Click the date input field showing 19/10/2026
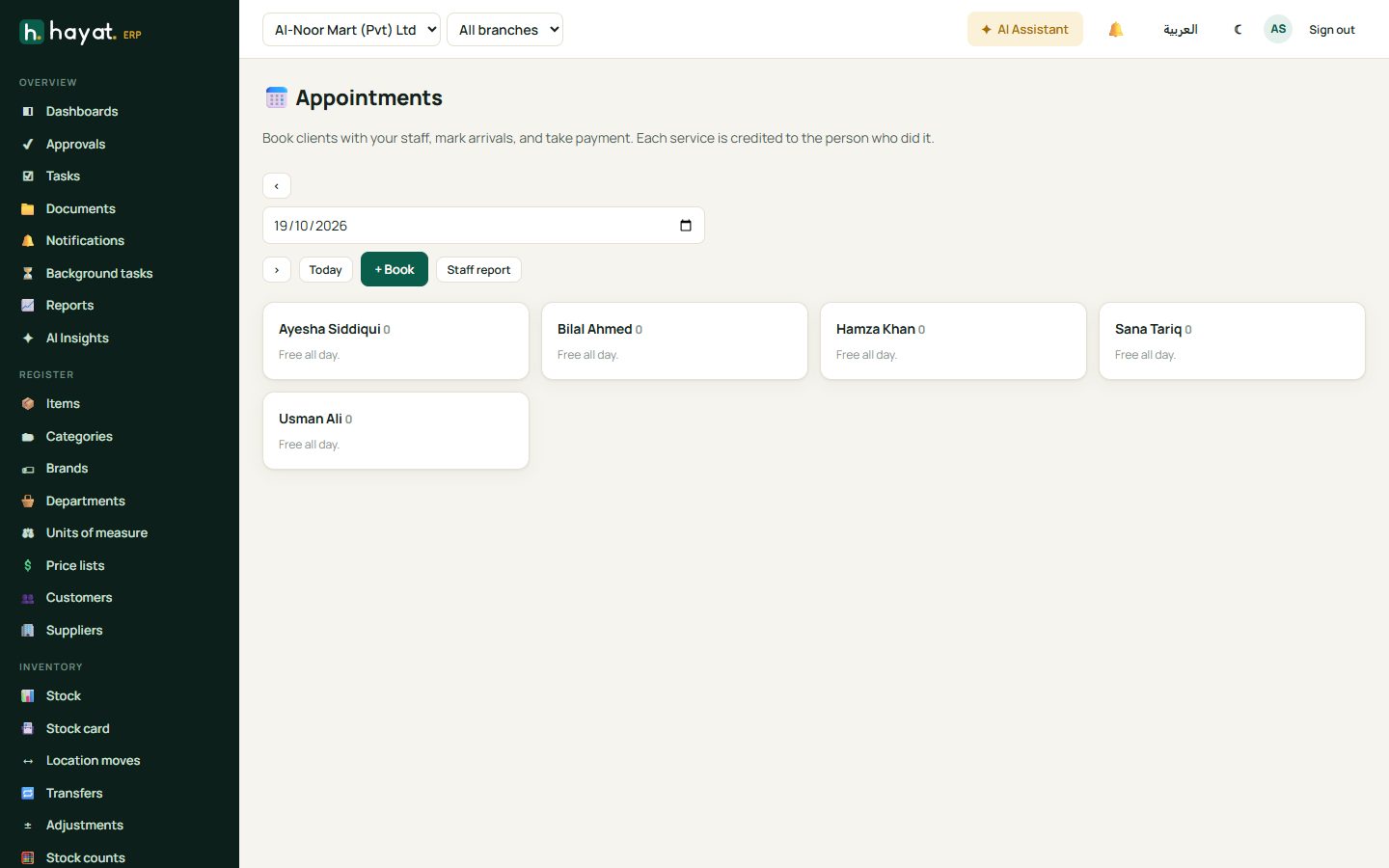 pyautogui.click(x=483, y=226)
